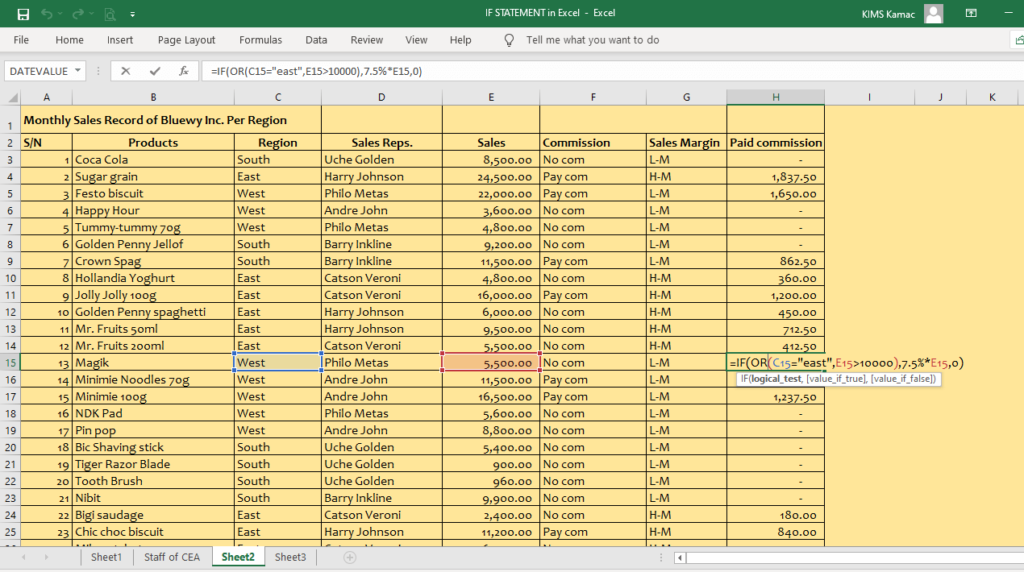
Task: Click the Golden Penny Jellof cell
Action: tap(153, 244)
